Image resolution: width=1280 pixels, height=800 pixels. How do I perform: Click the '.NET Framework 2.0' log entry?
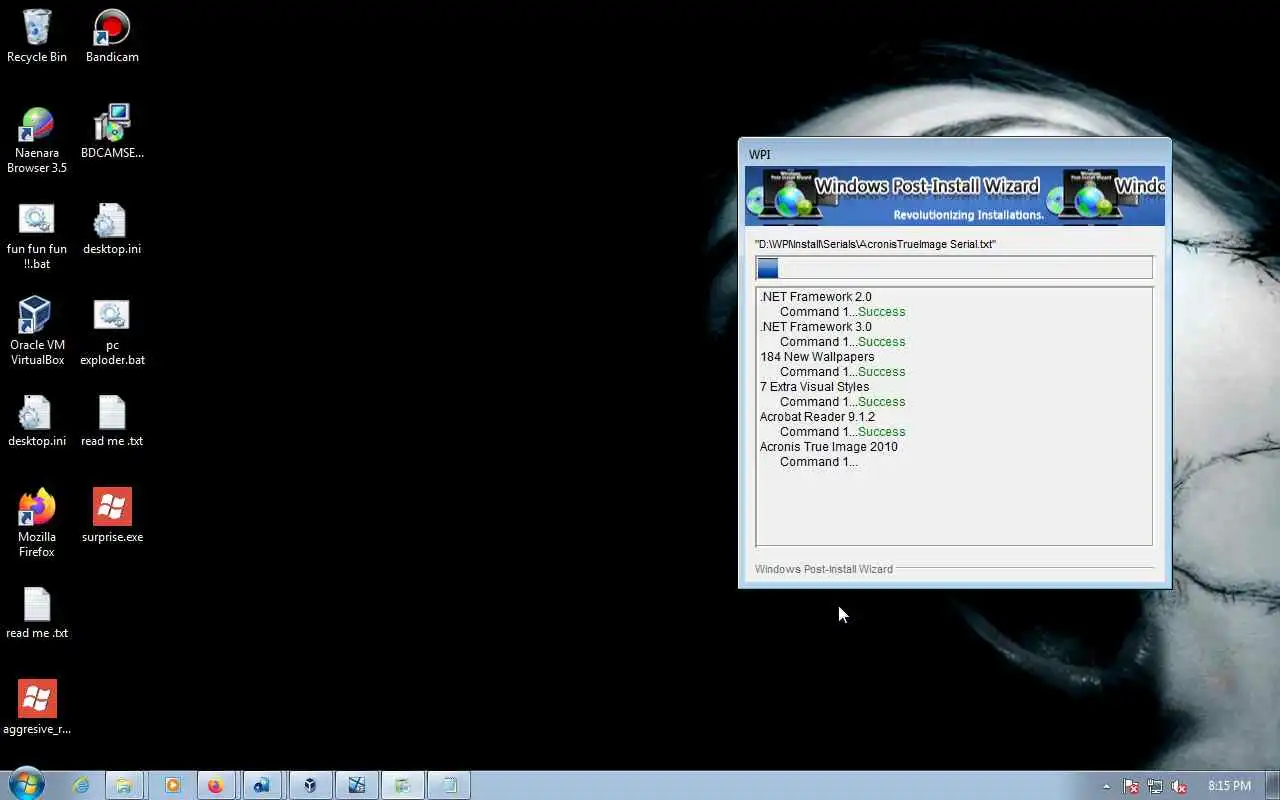[815, 297]
